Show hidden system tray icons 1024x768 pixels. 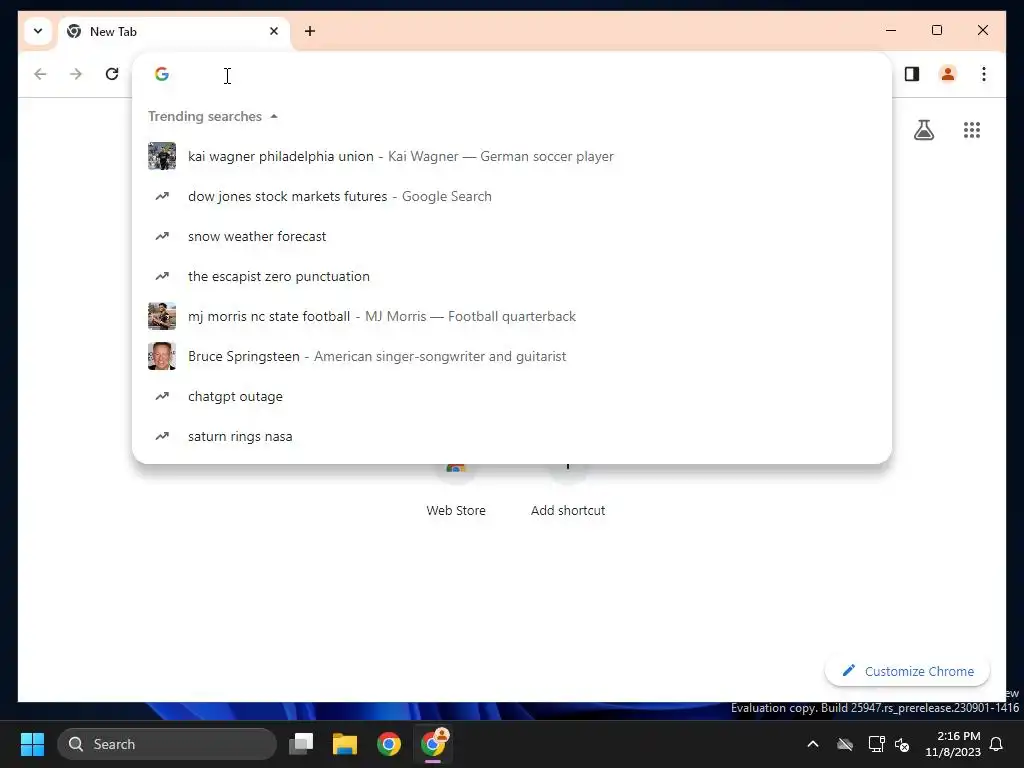click(x=813, y=744)
